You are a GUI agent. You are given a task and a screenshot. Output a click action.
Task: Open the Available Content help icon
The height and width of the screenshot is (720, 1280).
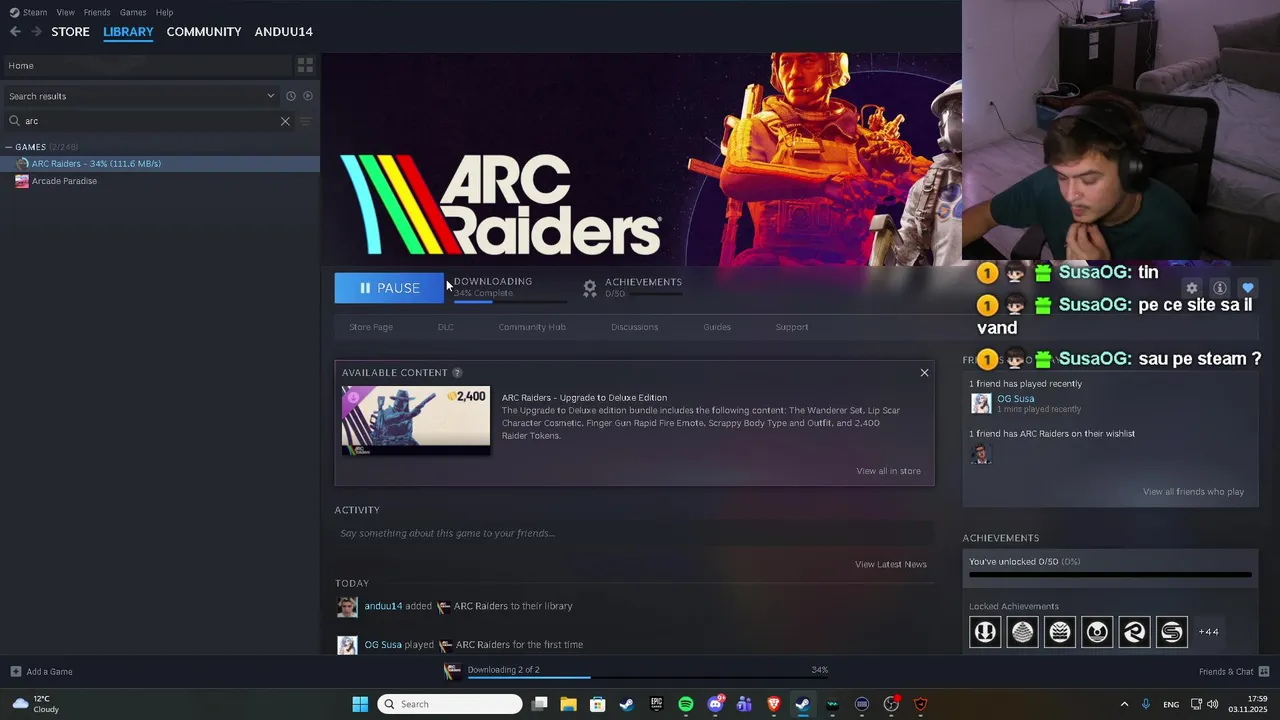(457, 373)
